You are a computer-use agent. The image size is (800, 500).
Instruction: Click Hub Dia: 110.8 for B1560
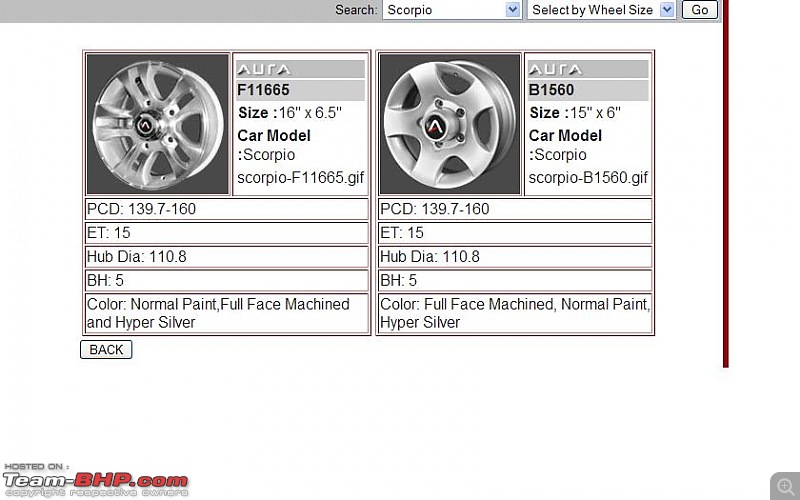515,257
